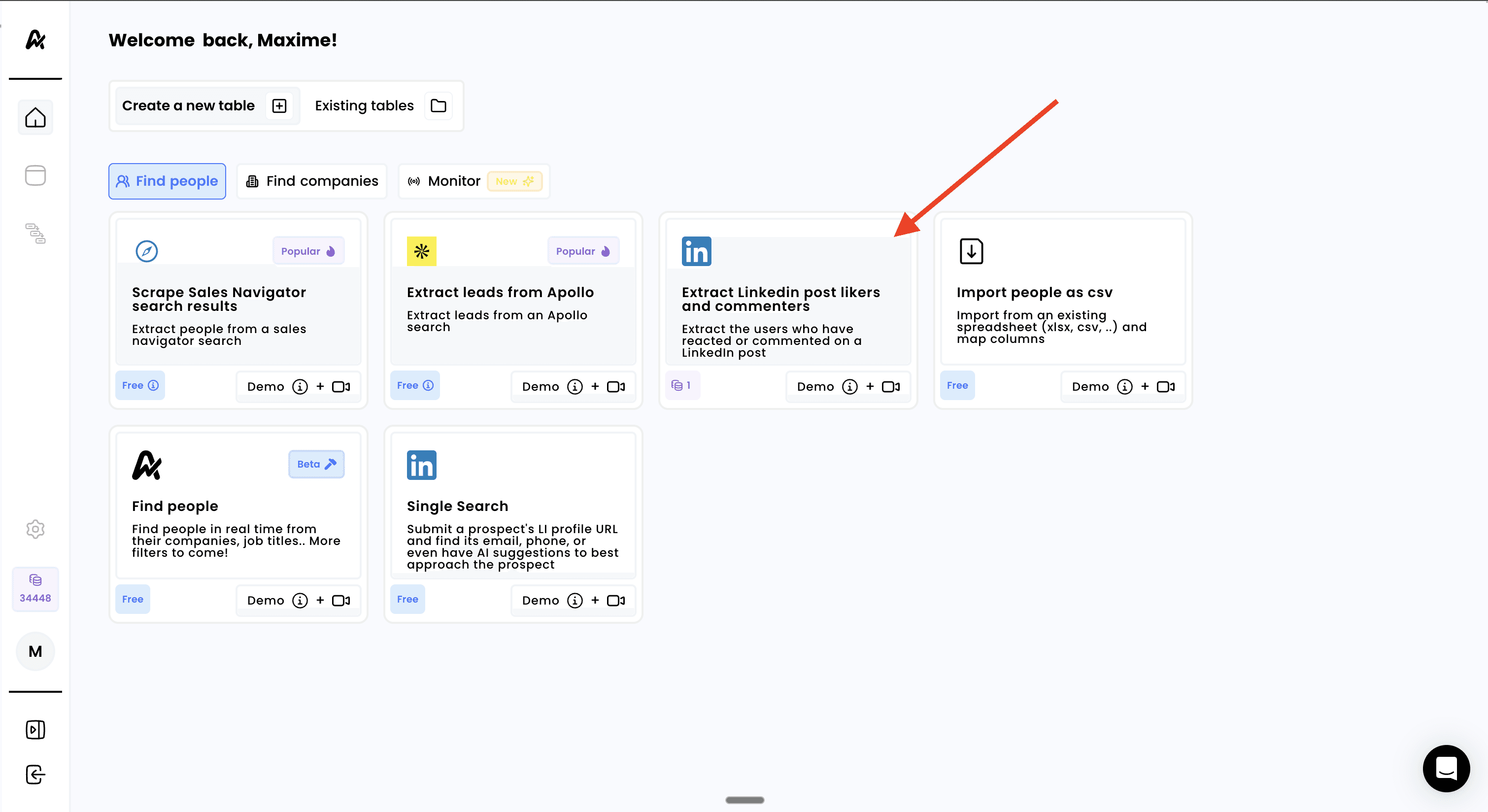Open the chat support bubble
This screenshot has width=1488, height=812.
[x=1446, y=768]
